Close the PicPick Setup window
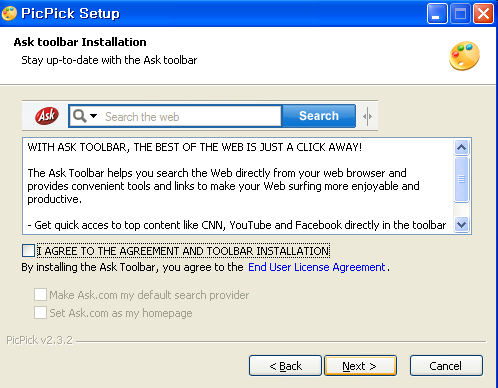Viewport: 498px width, 388px height. (x=483, y=14)
